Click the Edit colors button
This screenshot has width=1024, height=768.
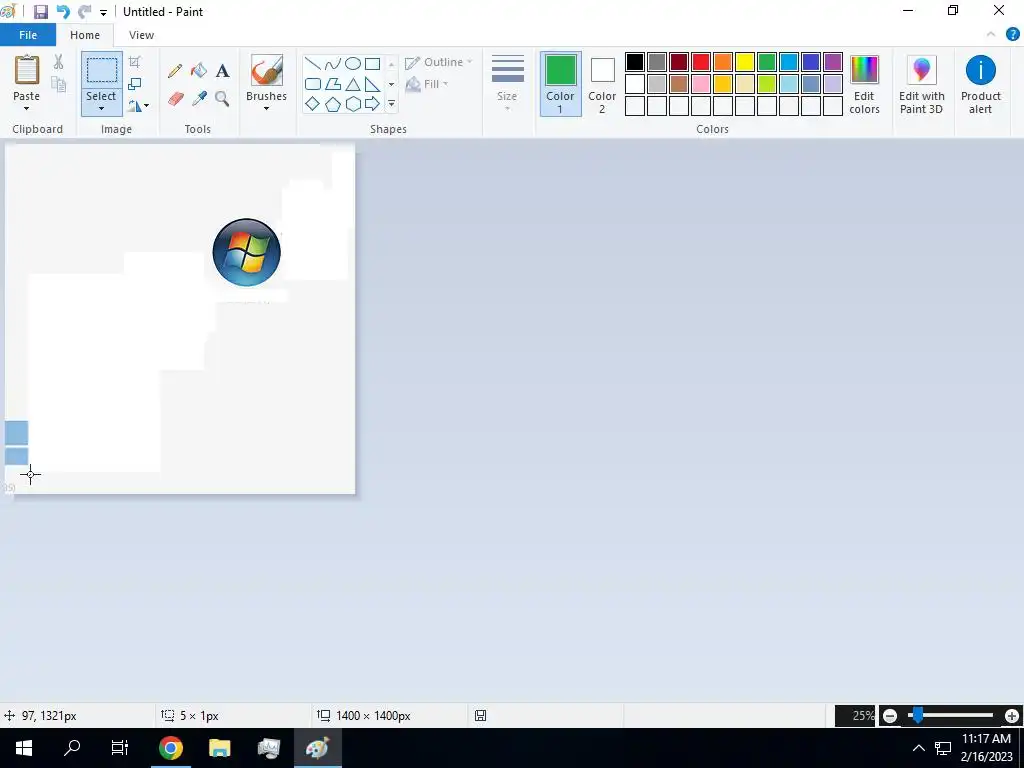(864, 84)
